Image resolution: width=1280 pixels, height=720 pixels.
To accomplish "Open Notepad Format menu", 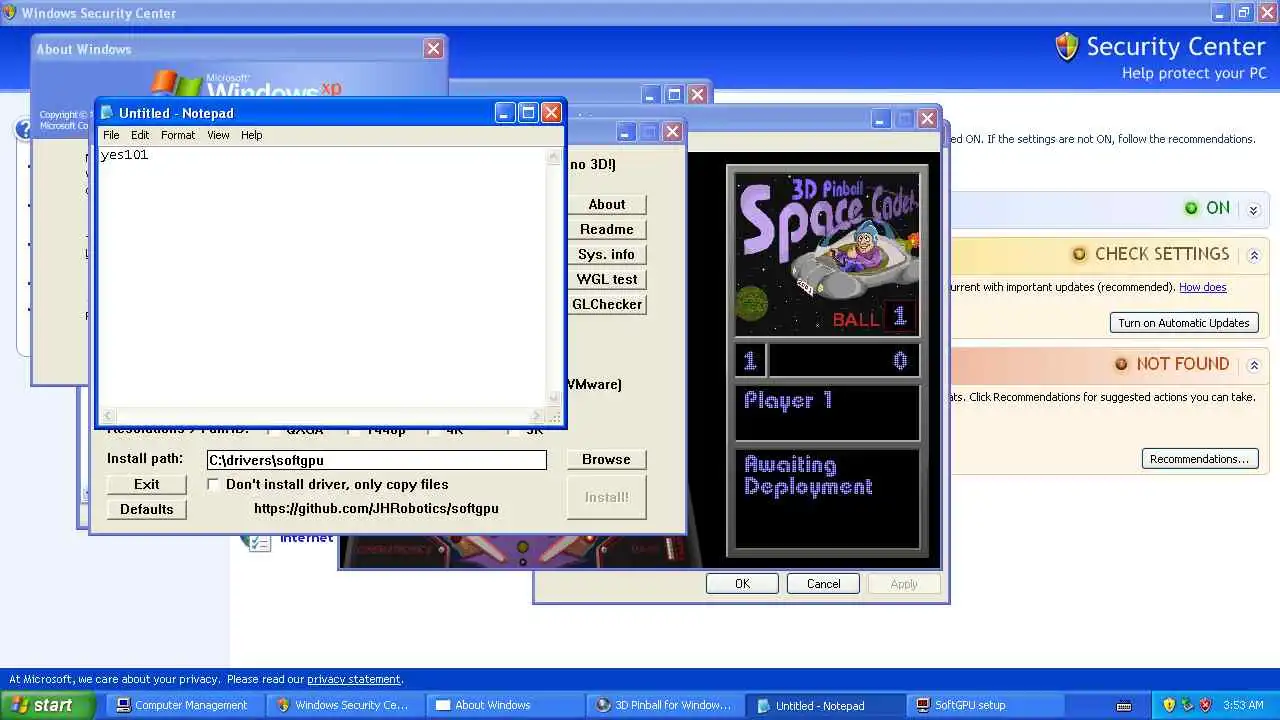I will coord(178,135).
